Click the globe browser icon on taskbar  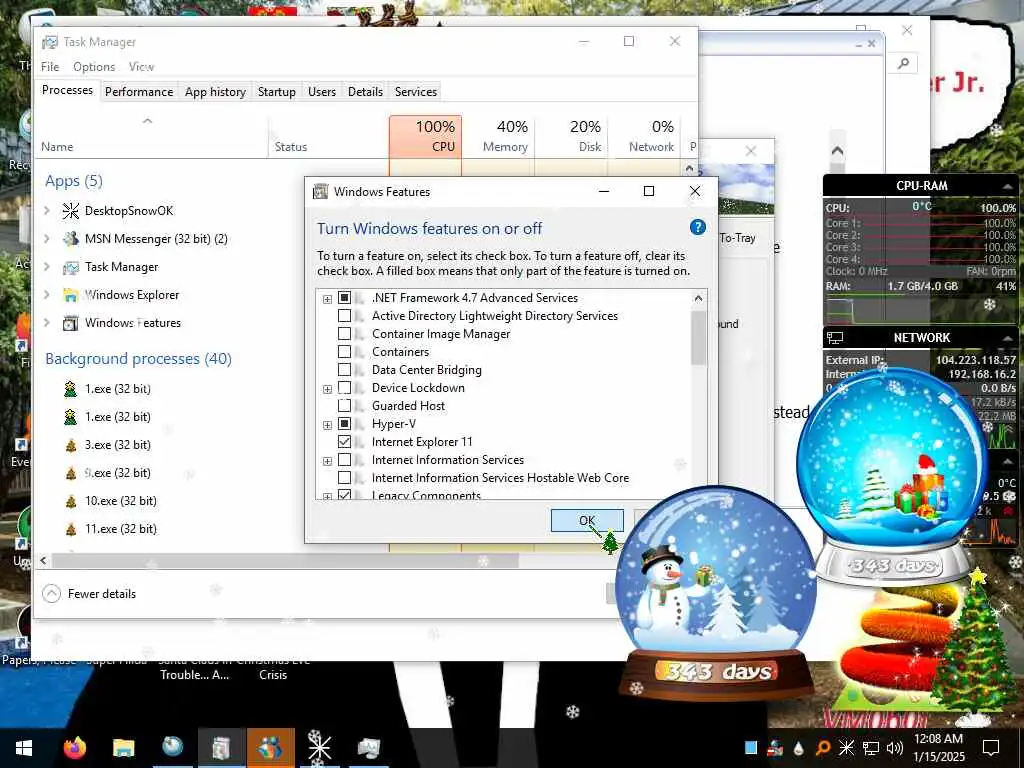click(172, 748)
